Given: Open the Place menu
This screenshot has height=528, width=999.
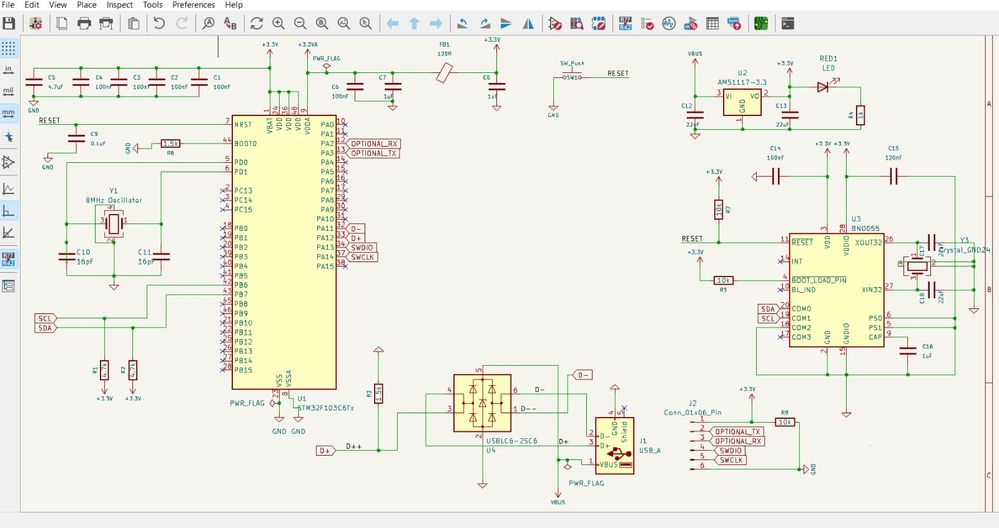Looking at the screenshot, I should point(86,5).
